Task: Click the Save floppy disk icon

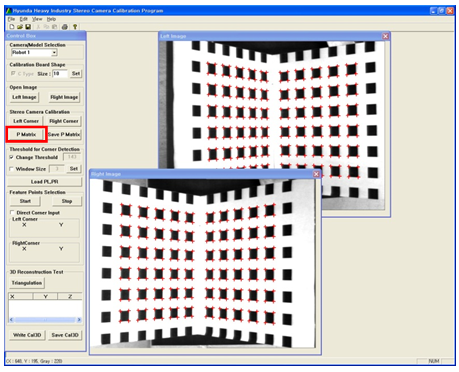Action: [x=28, y=27]
